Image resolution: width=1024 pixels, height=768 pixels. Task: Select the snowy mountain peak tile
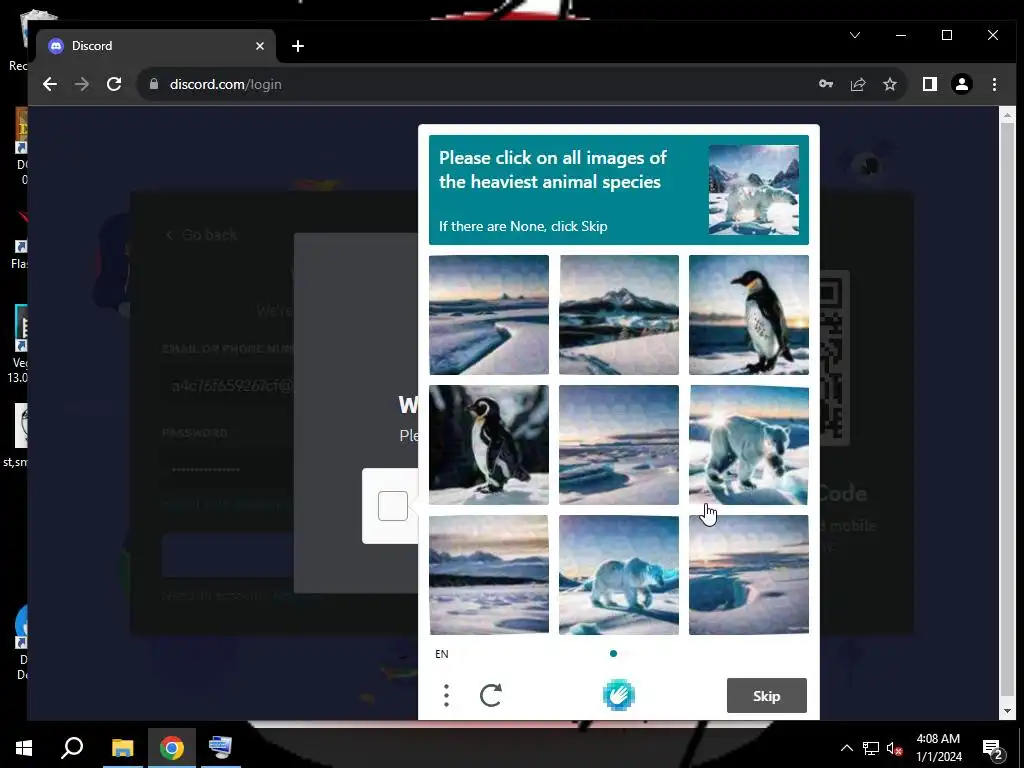tap(618, 315)
